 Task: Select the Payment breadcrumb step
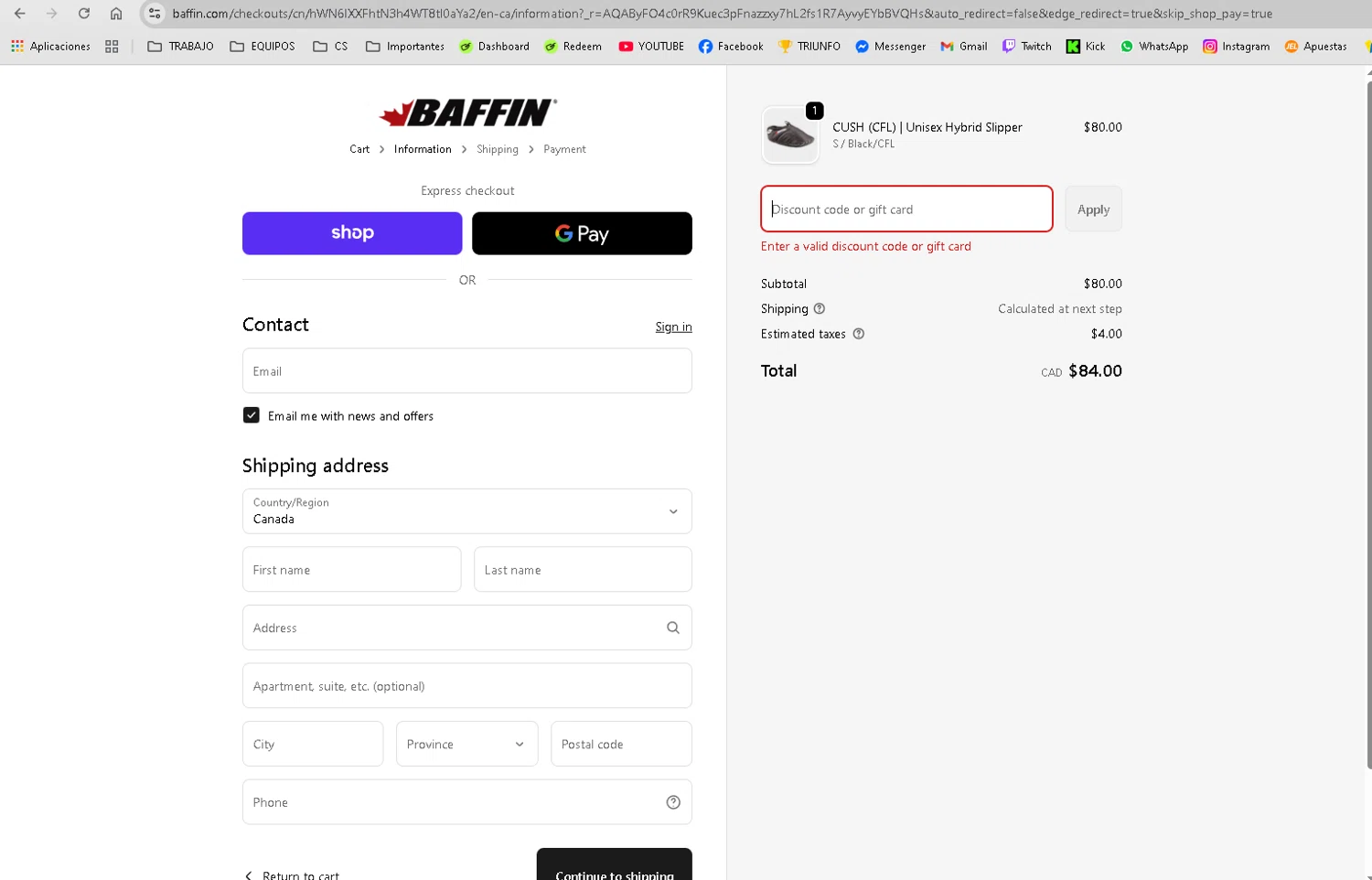click(564, 149)
